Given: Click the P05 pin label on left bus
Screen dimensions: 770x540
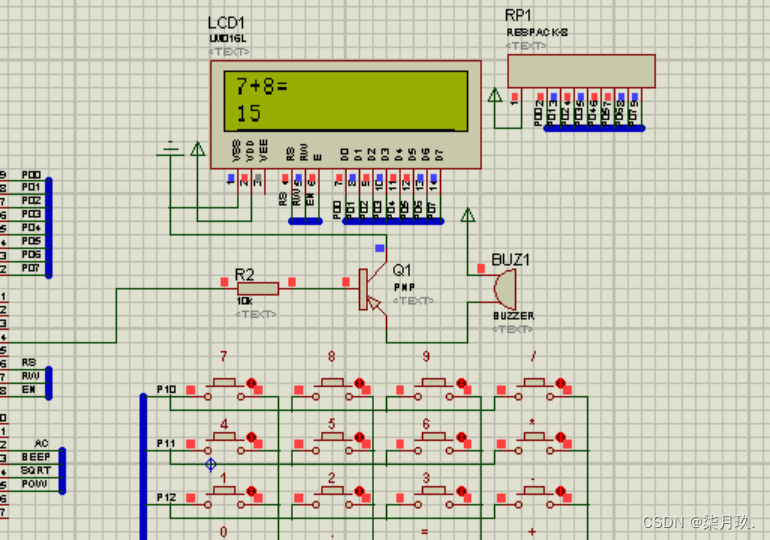Looking at the screenshot, I should pos(31,241).
